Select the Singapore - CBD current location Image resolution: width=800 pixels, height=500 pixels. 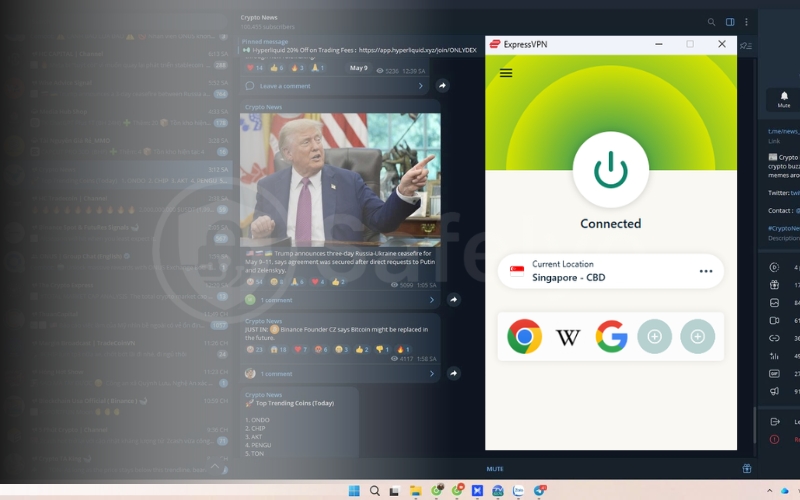(x=610, y=271)
